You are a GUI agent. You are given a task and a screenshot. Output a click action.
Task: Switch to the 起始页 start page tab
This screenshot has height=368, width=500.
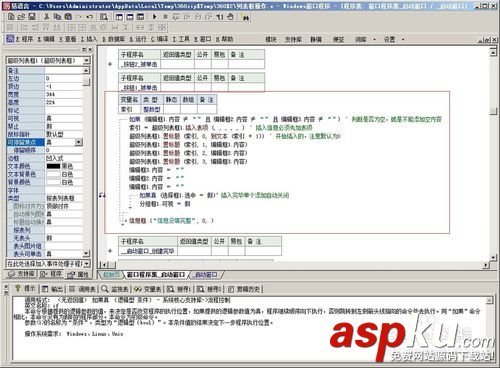click(x=111, y=275)
